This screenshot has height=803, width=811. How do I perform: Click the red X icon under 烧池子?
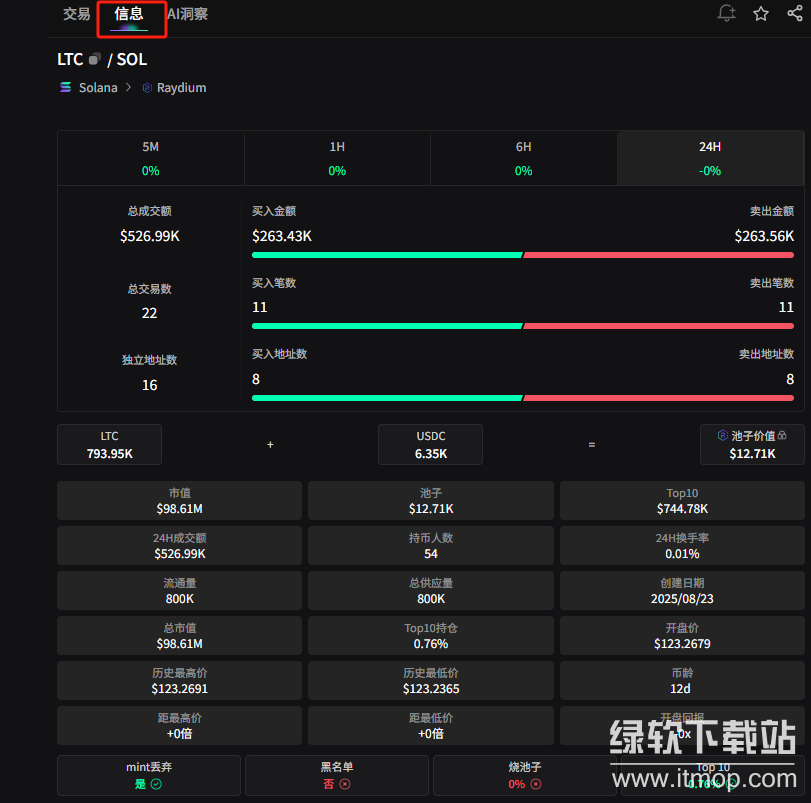click(536, 784)
